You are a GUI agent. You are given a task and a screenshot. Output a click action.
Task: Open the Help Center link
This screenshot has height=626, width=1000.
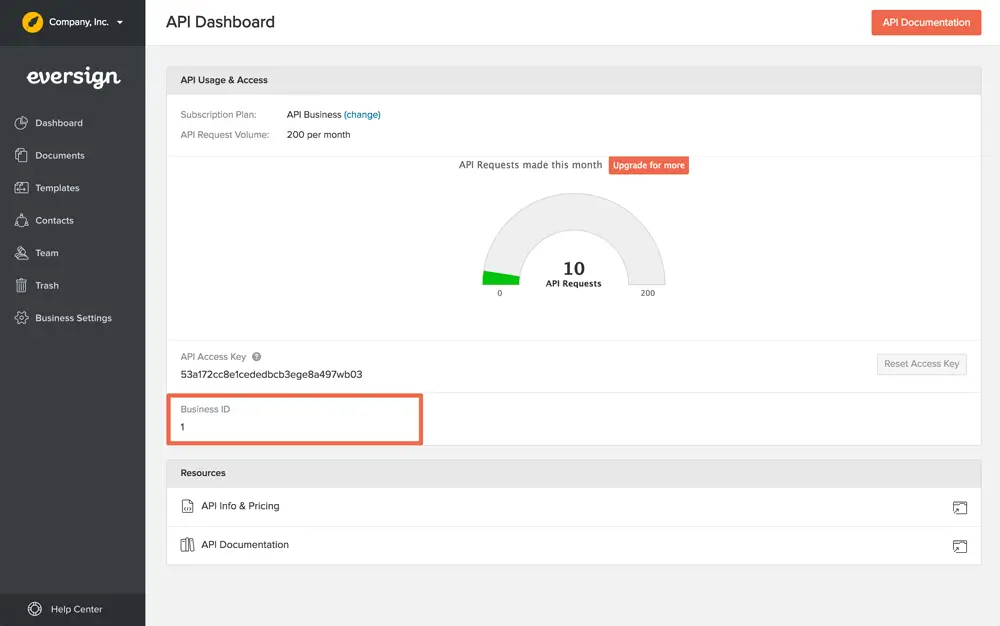click(77, 609)
